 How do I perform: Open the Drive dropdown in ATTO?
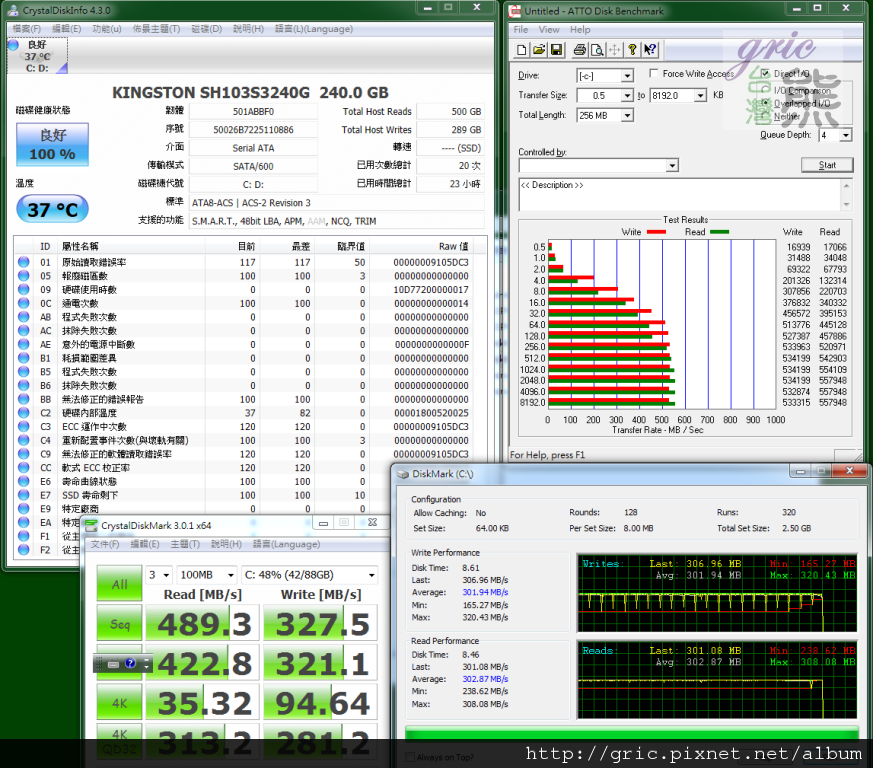coord(627,76)
